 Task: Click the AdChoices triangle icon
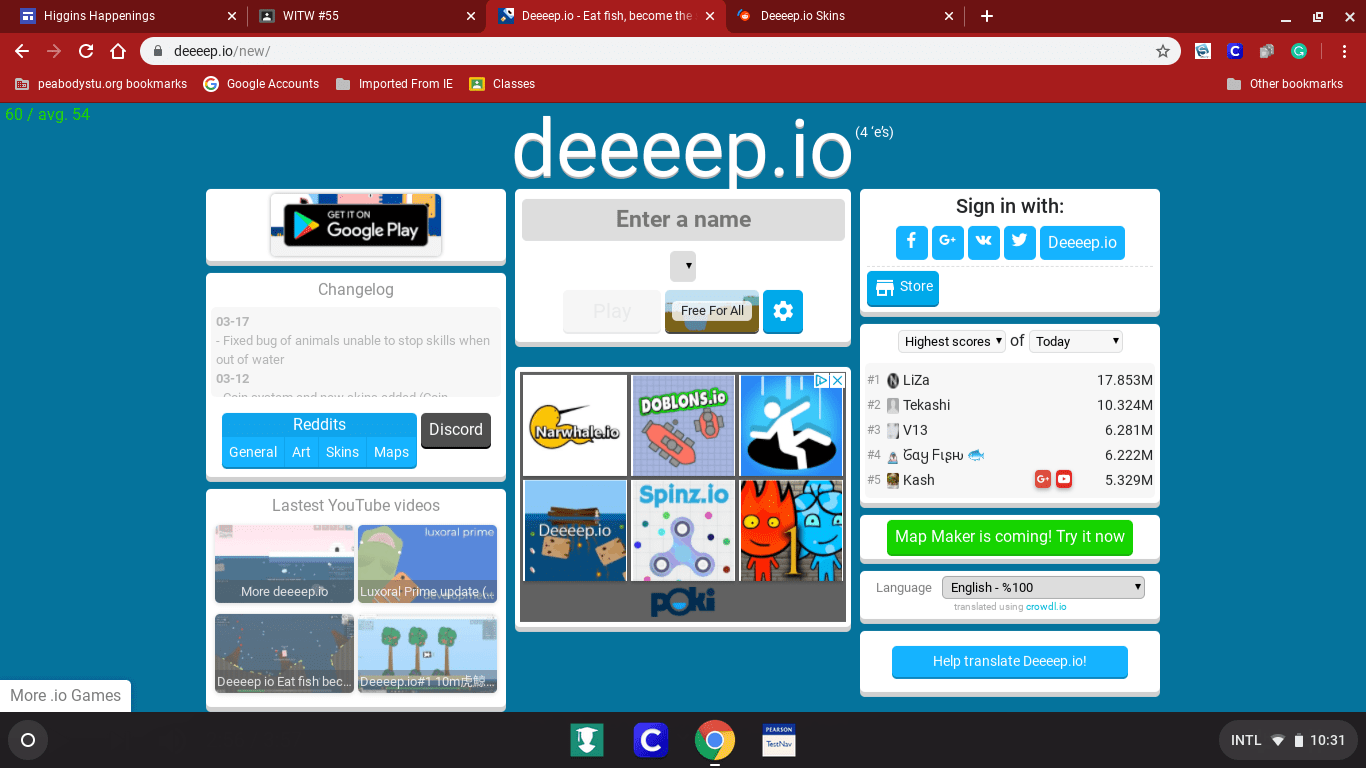pyautogui.click(x=821, y=381)
